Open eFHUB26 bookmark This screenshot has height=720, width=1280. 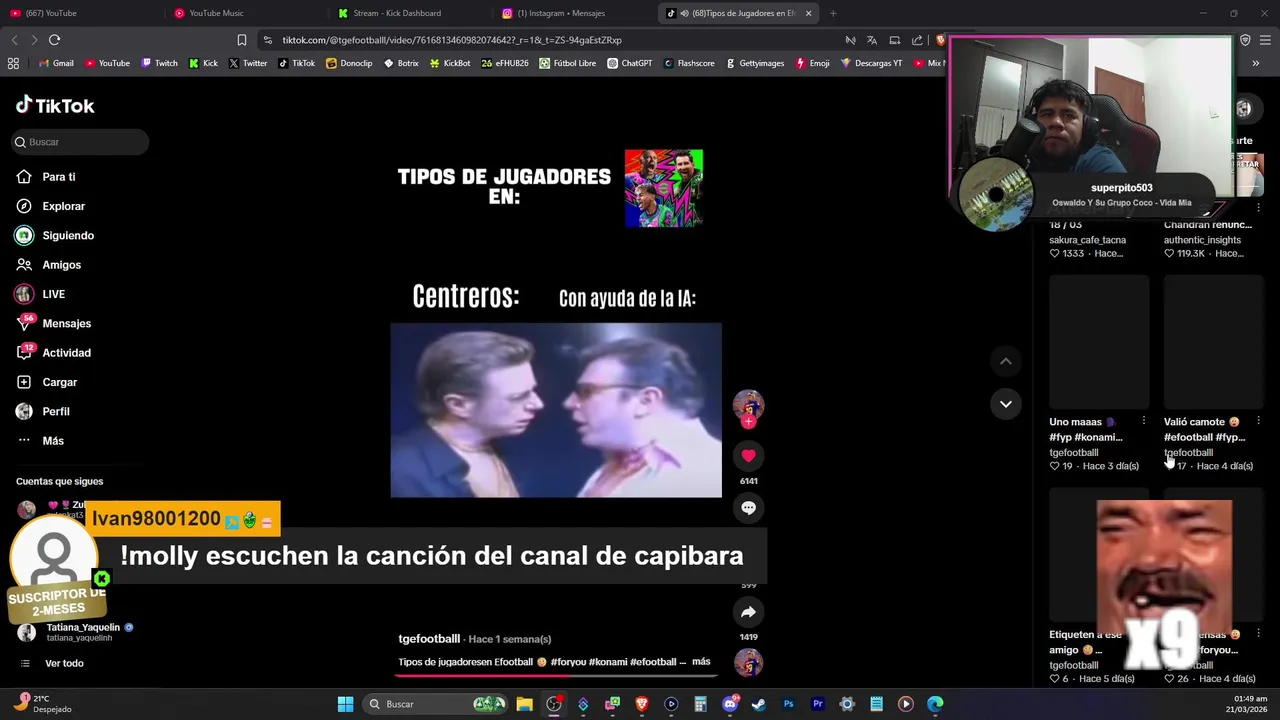tap(505, 63)
